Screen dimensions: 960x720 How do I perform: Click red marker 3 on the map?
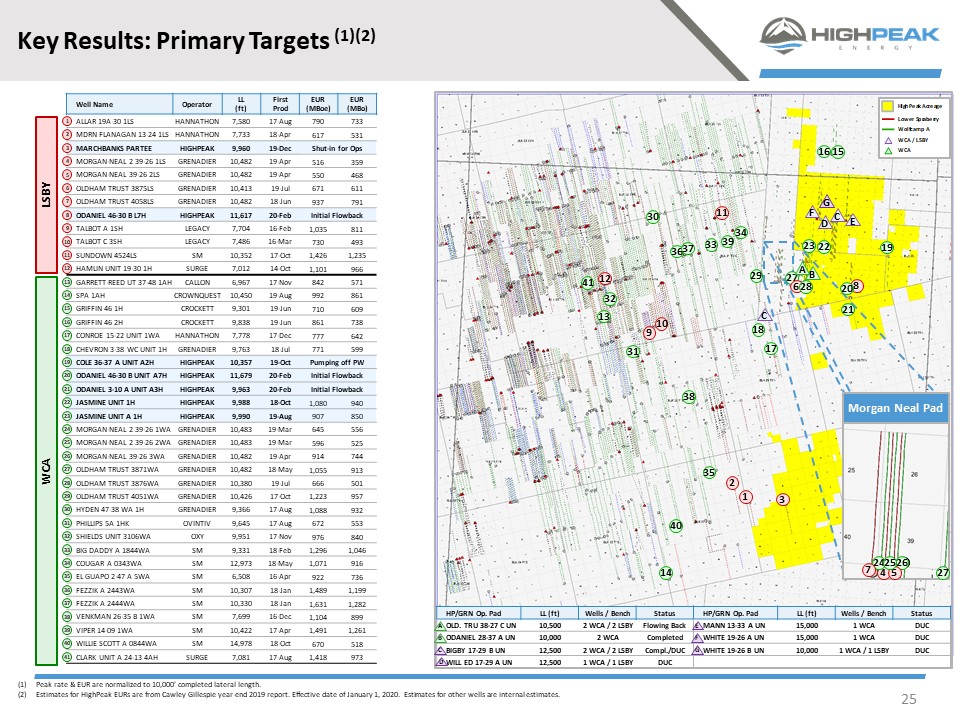pos(782,500)
